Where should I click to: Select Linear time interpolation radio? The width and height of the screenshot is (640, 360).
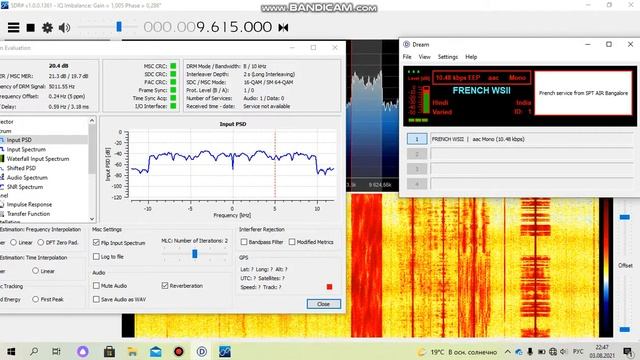[x=36, y=271]
